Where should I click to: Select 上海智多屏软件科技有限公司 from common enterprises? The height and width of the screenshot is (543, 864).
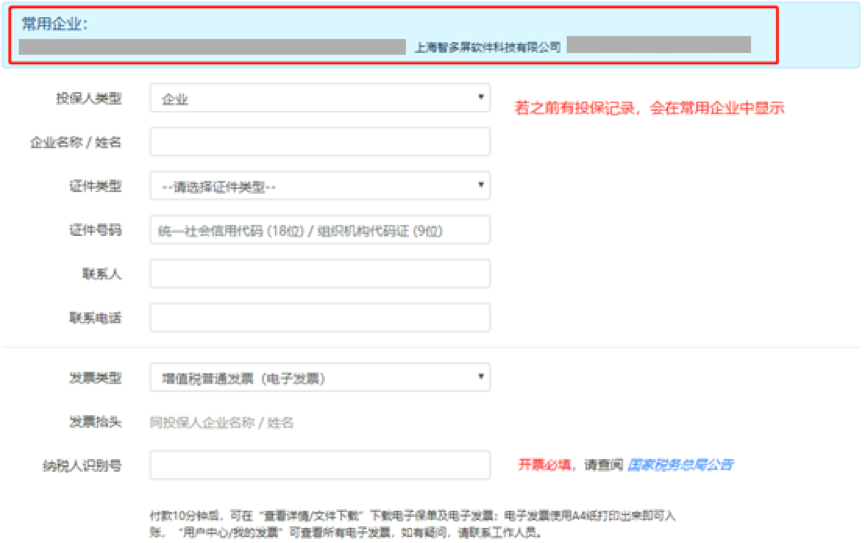(487, 47)
